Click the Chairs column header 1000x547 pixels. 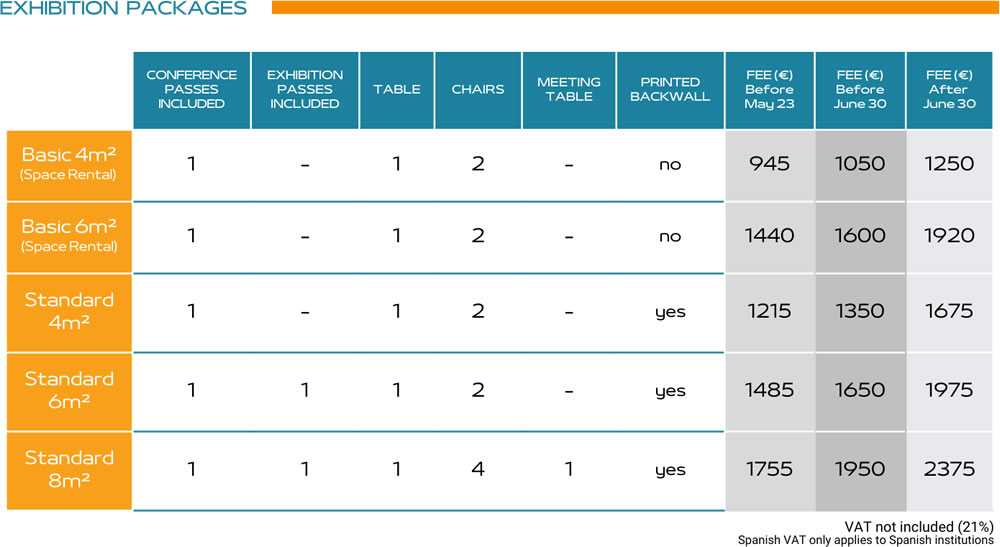pos(478,89)
